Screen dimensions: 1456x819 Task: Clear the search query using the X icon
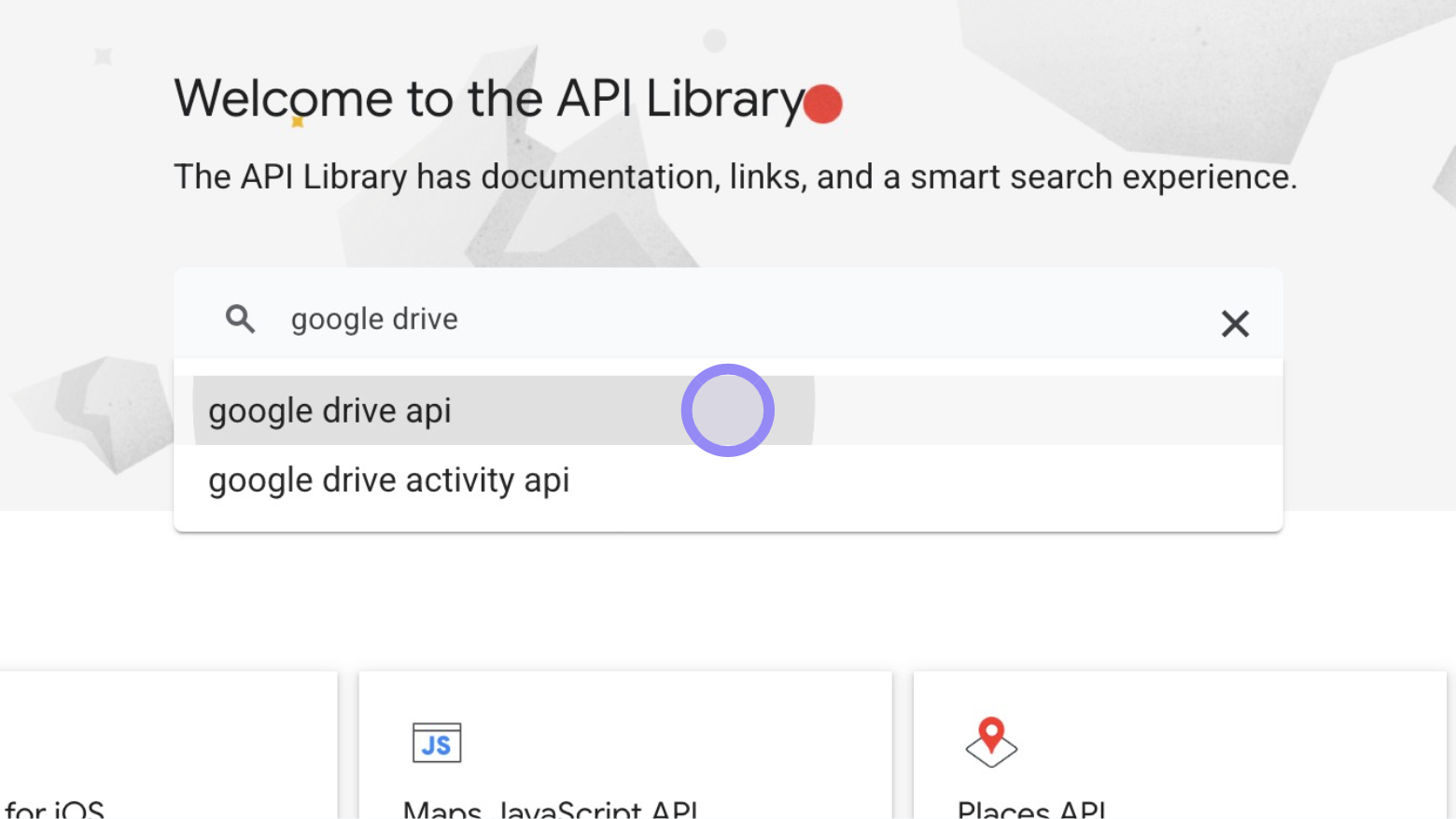[x=1234, y=324]
